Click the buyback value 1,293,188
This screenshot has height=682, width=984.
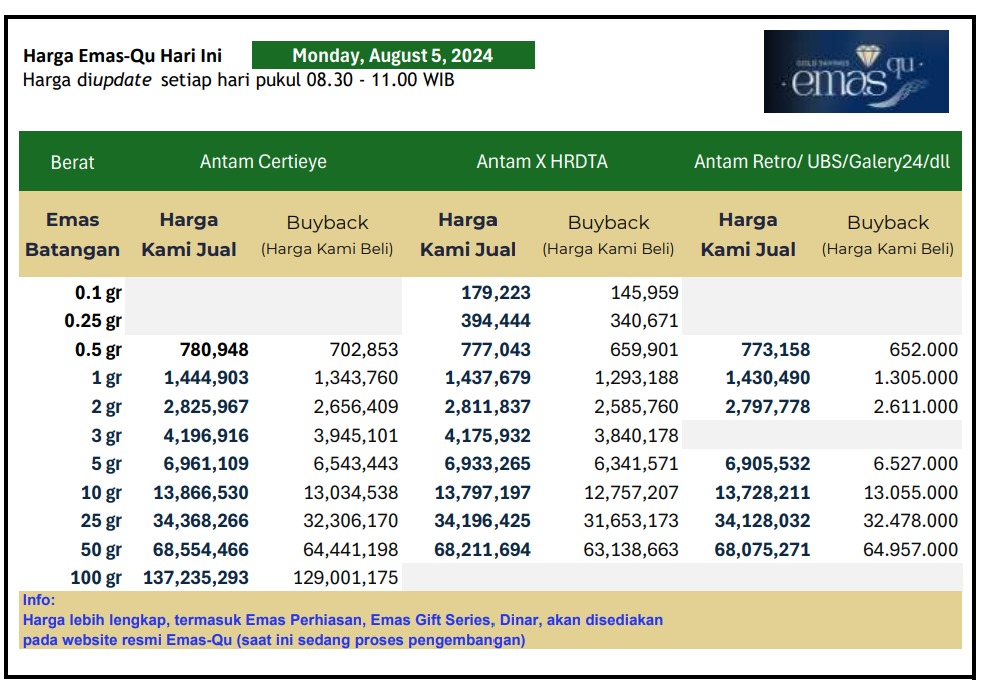coord(636,378)
